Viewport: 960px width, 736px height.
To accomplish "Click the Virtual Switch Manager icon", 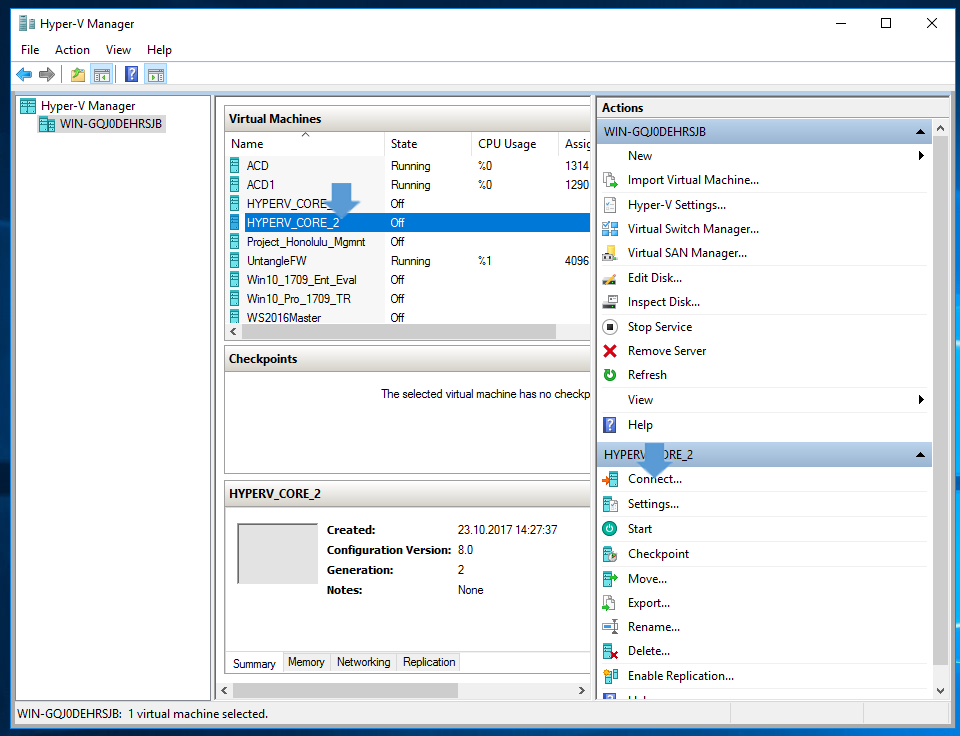I will [x=610, y=229].
